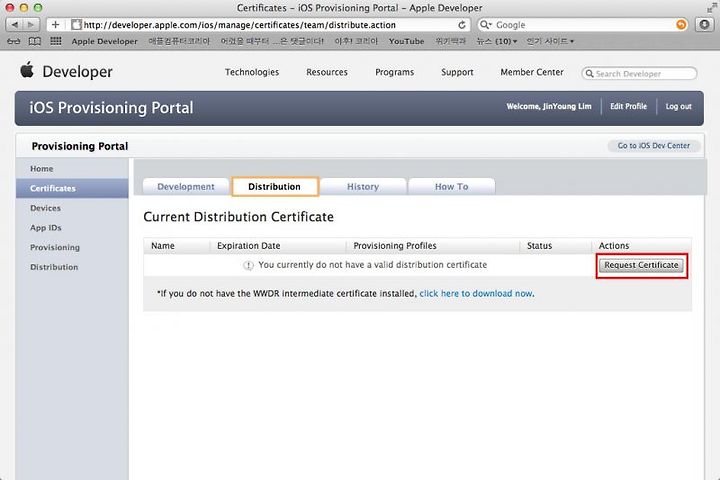720x480 pixels.
Task: Click the page favicon in the address bar
Action: click(x=77, y=24)
